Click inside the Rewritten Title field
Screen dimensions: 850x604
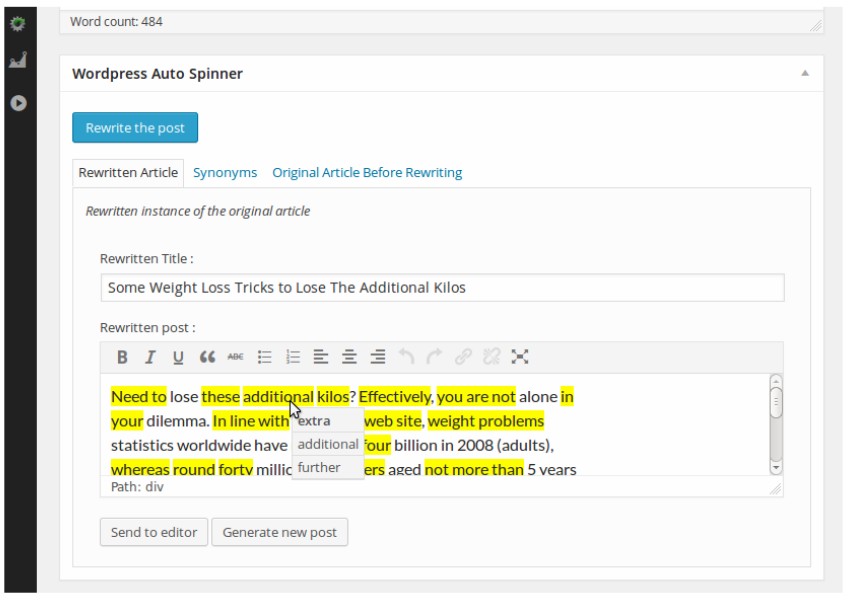pos(442,288)
